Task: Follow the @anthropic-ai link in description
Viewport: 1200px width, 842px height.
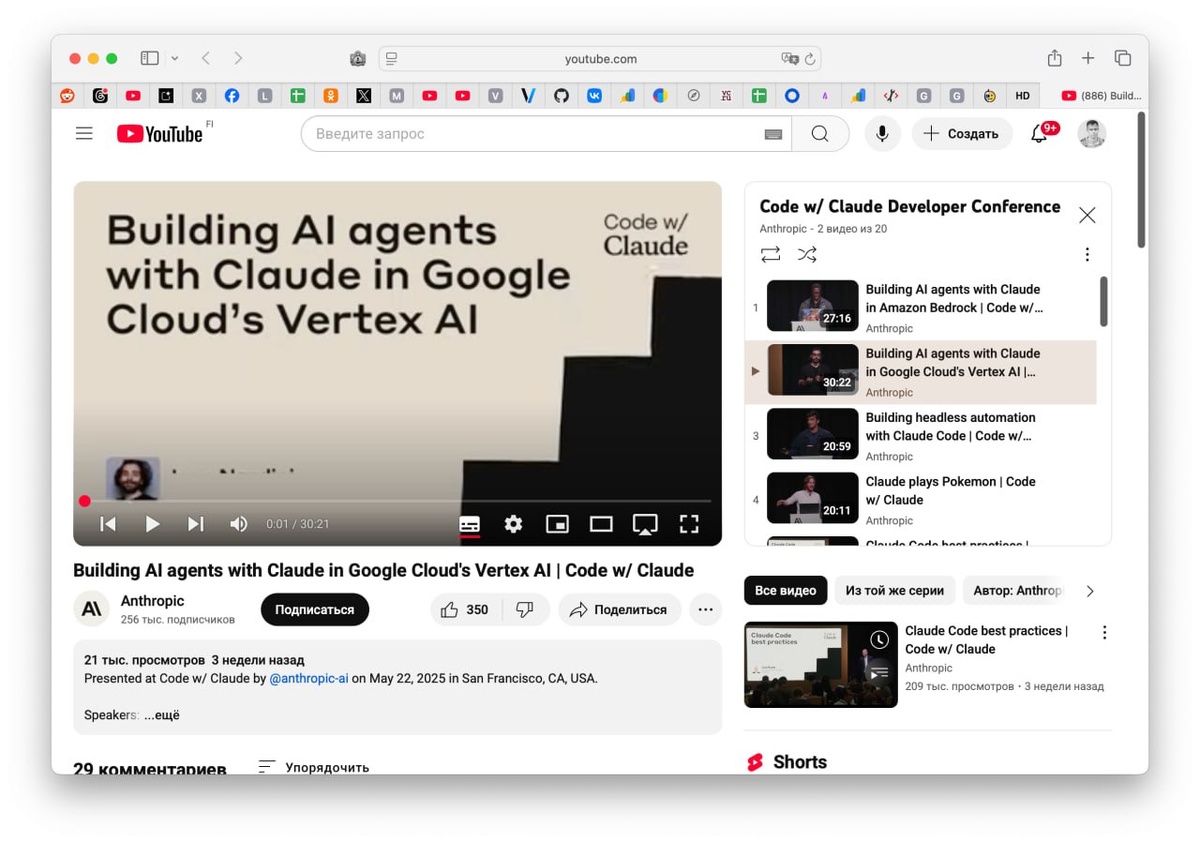Action: coord(309,678)
